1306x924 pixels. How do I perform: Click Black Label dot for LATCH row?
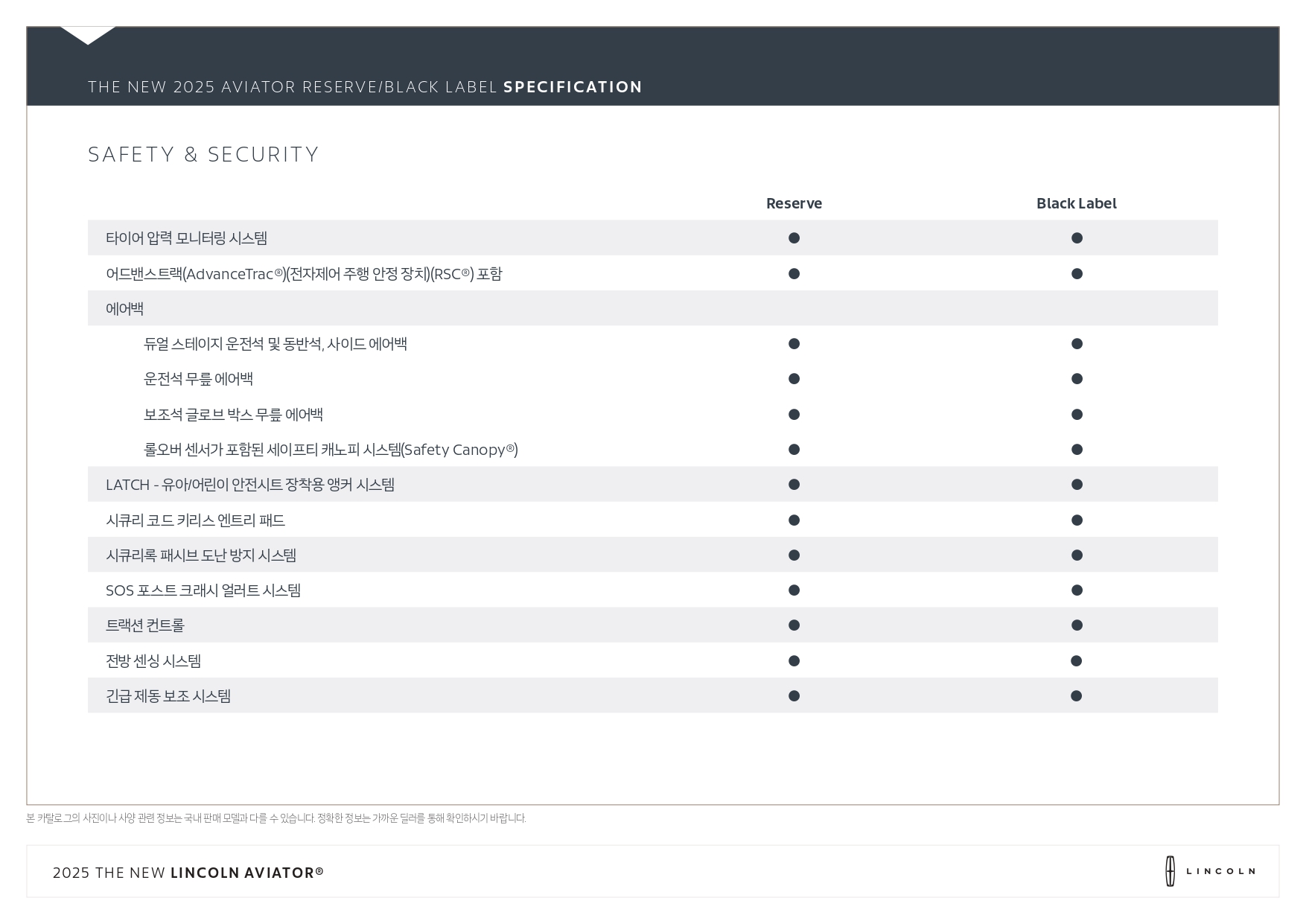pyautogui.click(x=1077, y=485)
